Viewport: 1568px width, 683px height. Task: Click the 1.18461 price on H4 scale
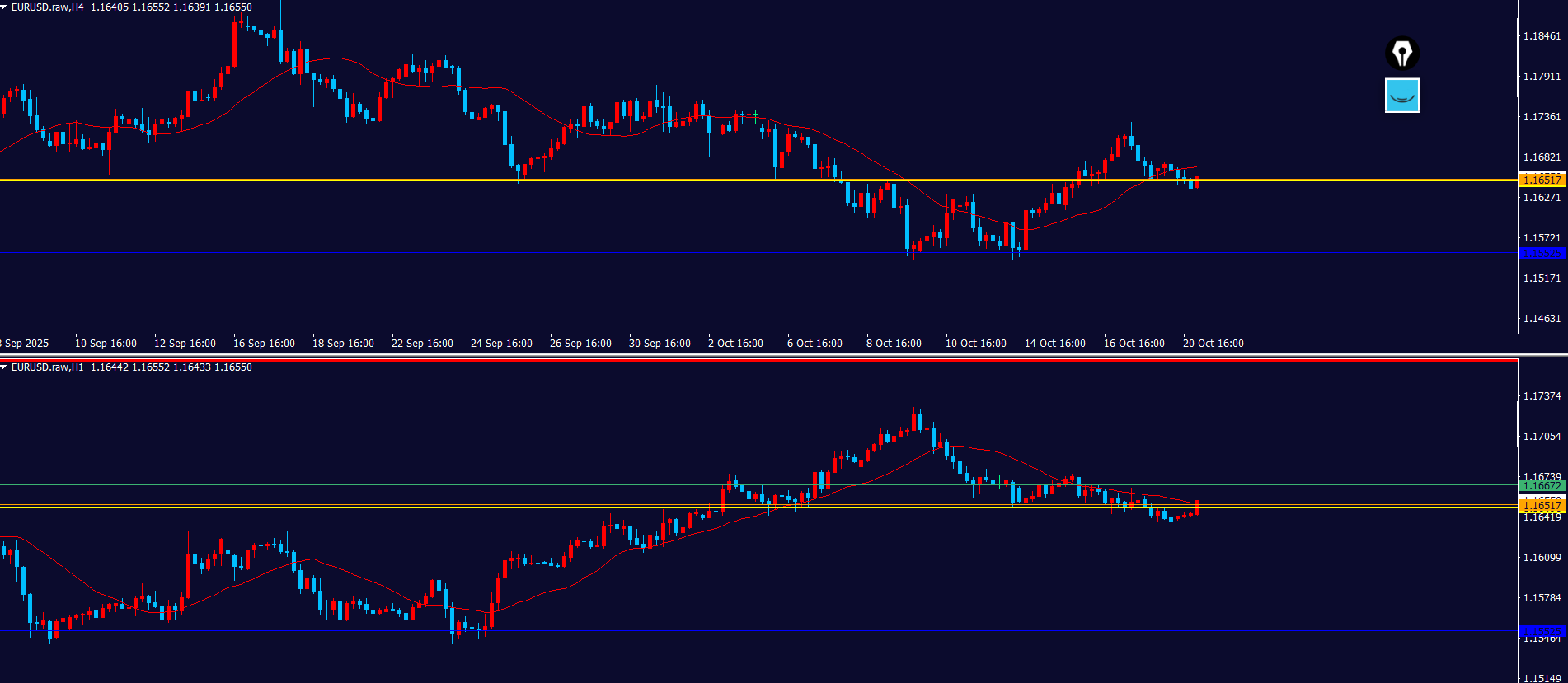[1541, 36]
